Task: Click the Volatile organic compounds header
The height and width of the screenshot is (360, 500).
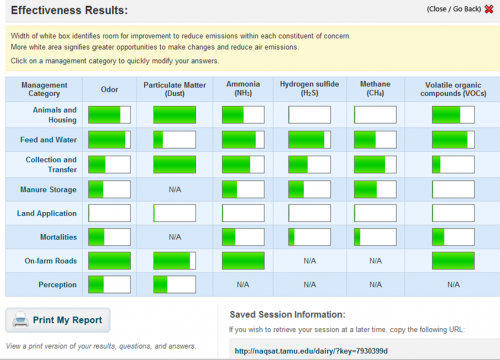Action: (x=453, y=89)
